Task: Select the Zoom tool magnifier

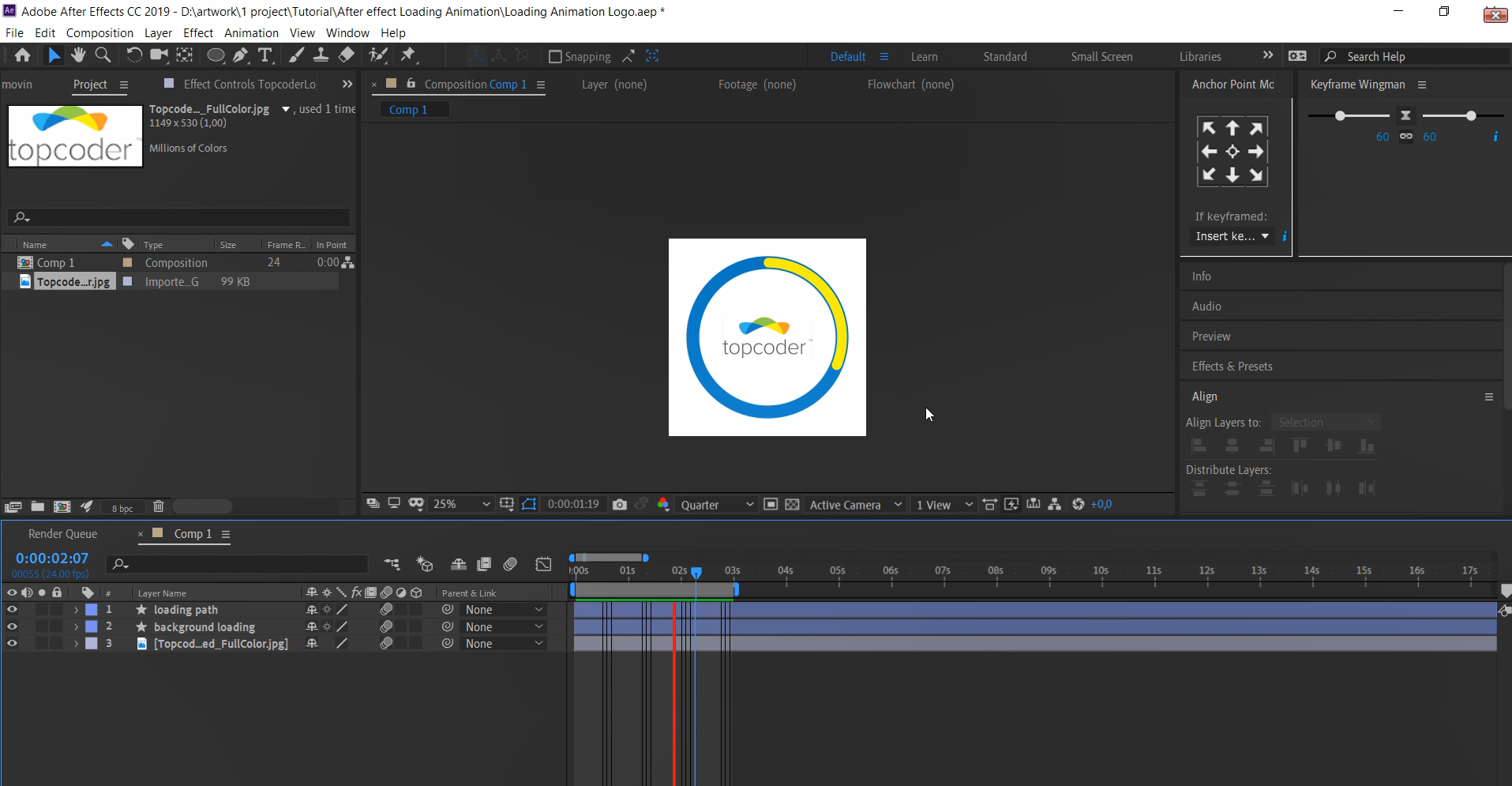Action: (103, 55)
